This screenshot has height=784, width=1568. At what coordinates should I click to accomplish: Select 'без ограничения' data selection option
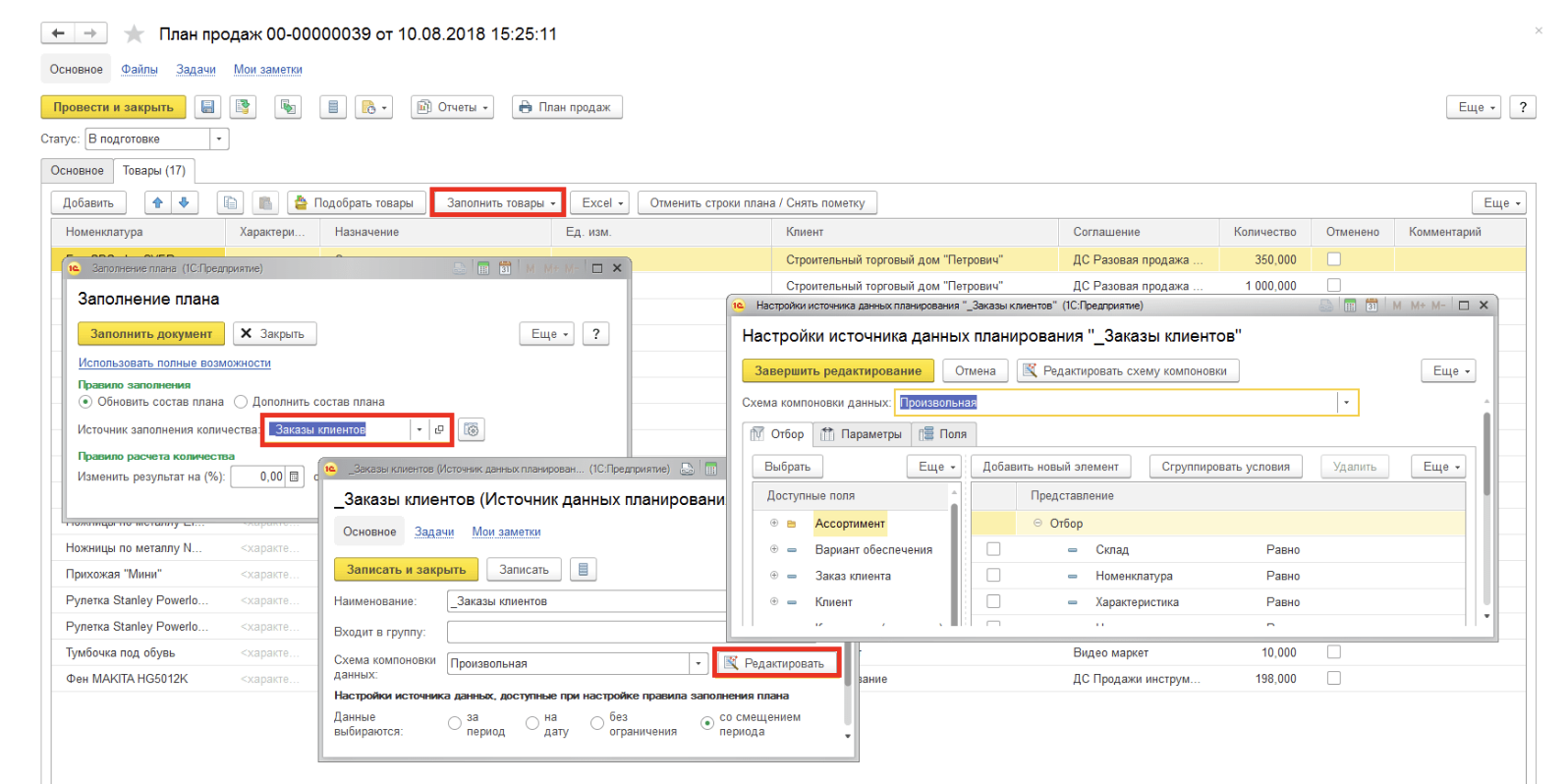click(x=597, y=723)
